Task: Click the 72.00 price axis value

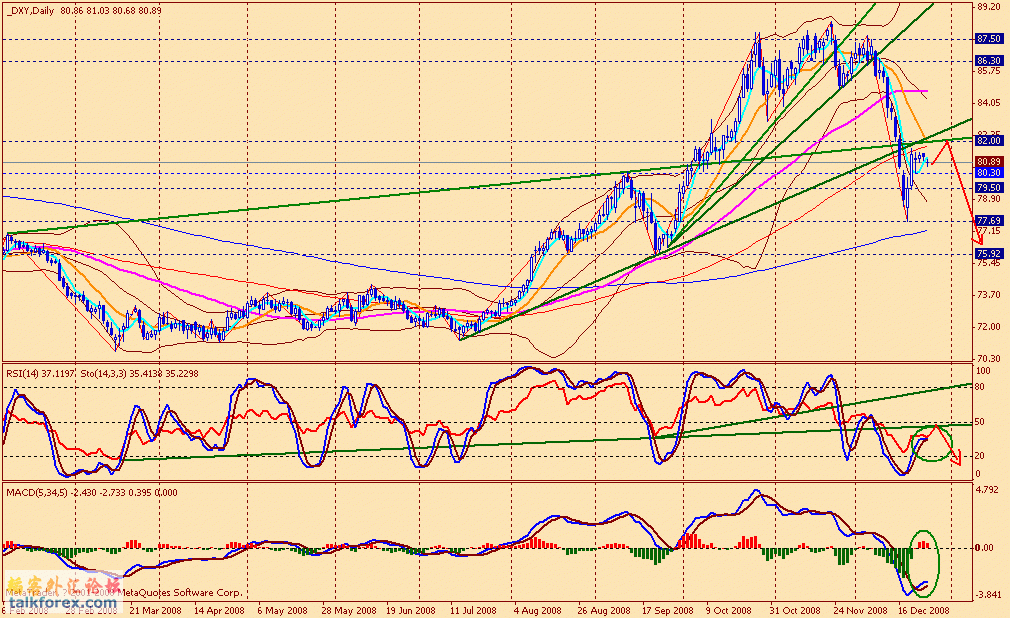Action: (x=989, y=327)
